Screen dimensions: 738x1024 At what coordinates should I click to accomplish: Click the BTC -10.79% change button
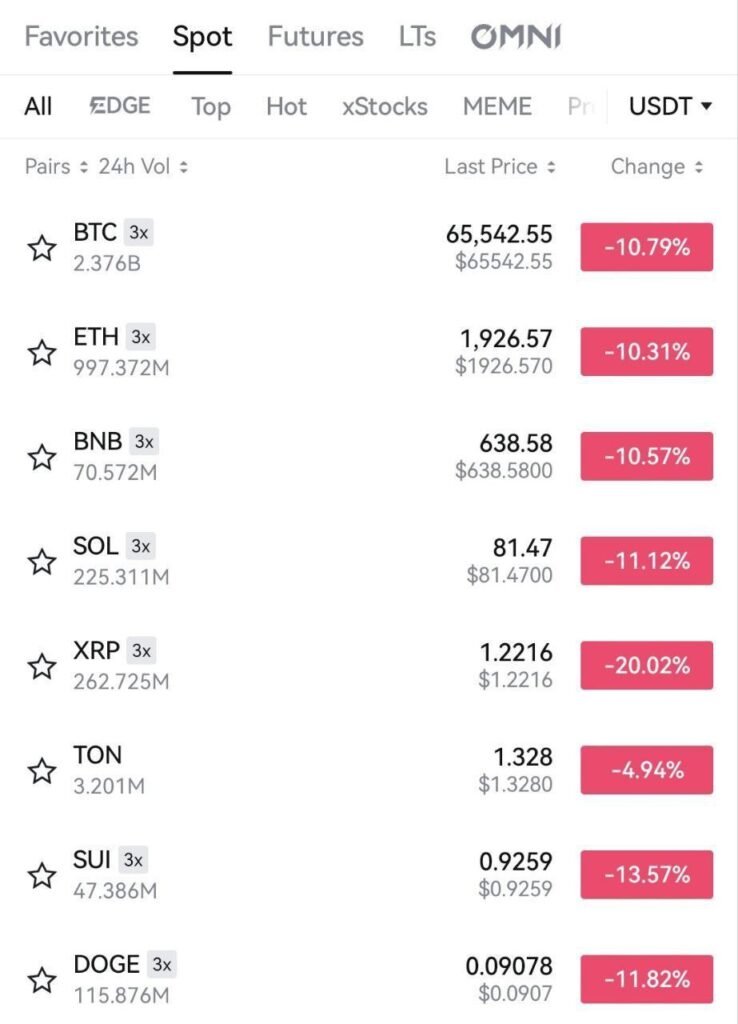[646, 247]
